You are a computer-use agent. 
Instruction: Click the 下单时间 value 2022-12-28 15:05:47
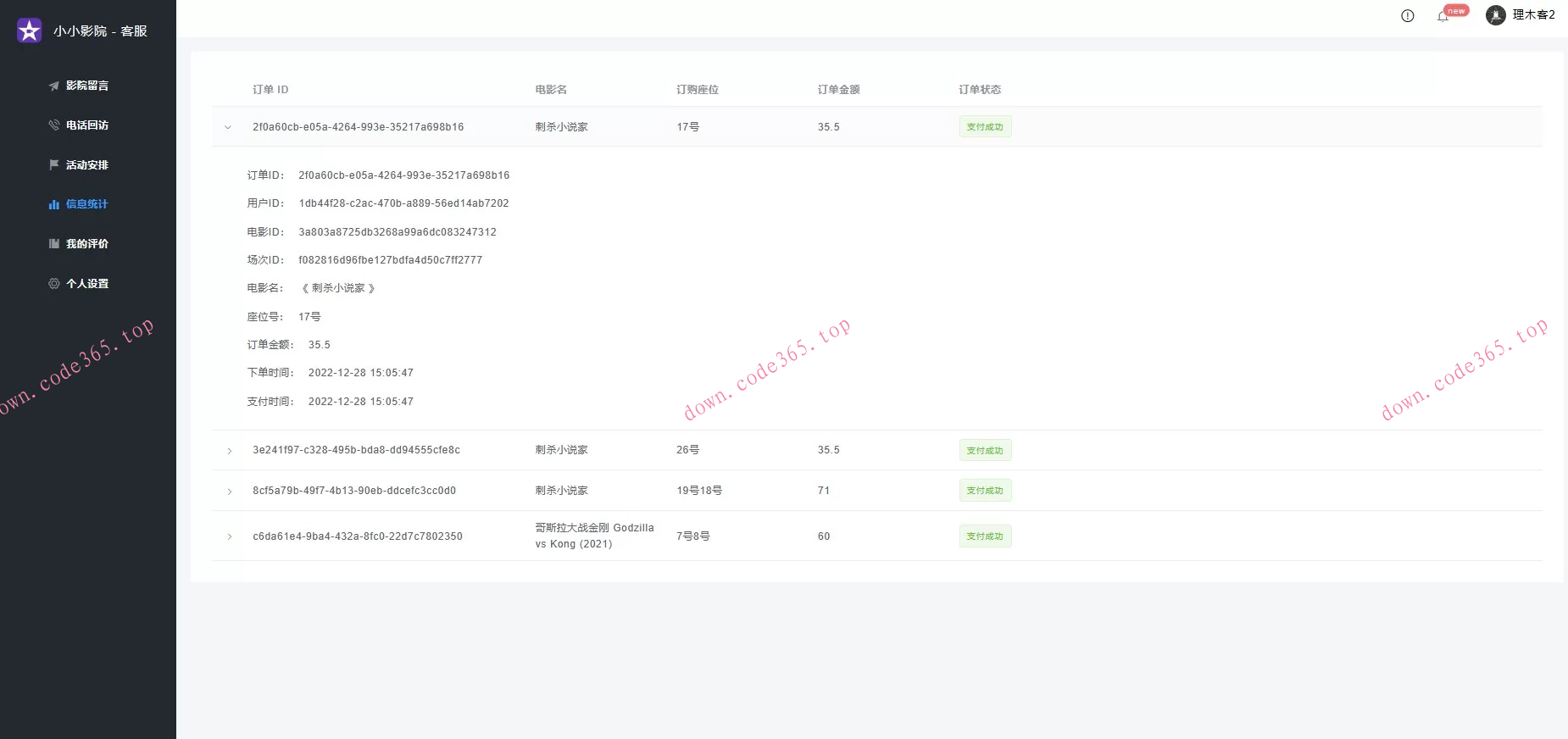coord(361,373)
